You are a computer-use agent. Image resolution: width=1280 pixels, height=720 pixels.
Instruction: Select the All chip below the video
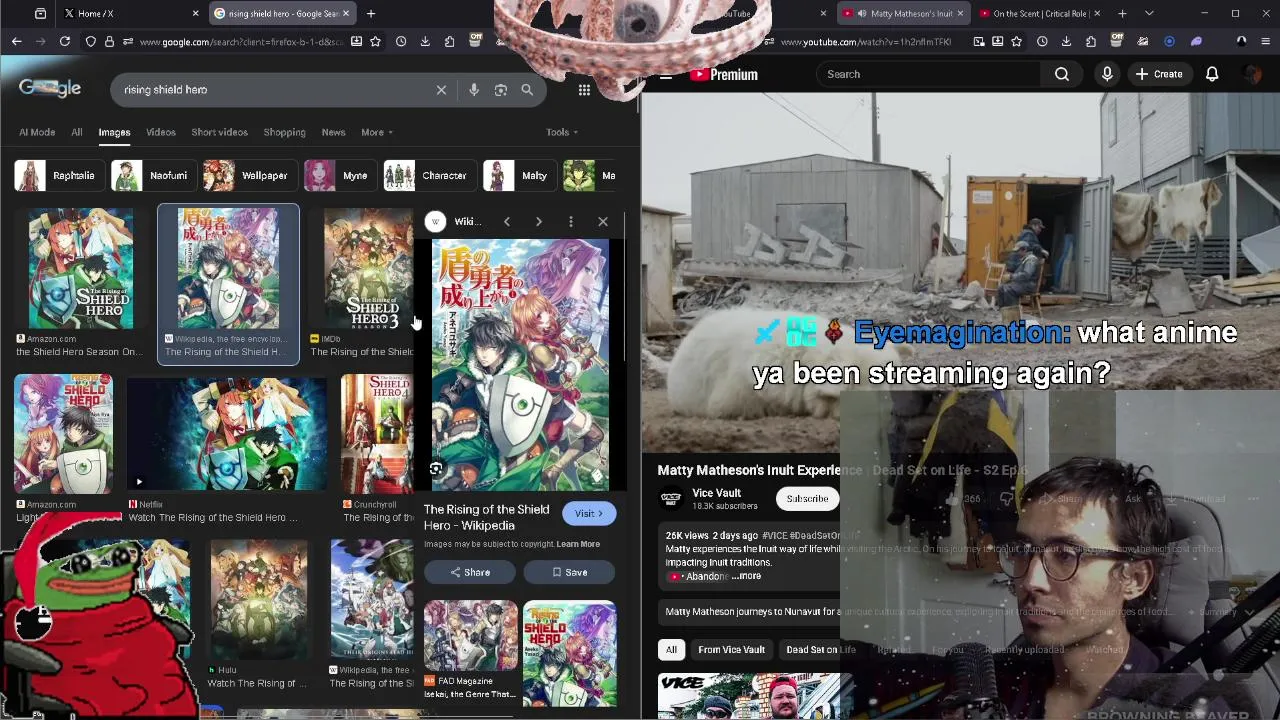point(671,650)
